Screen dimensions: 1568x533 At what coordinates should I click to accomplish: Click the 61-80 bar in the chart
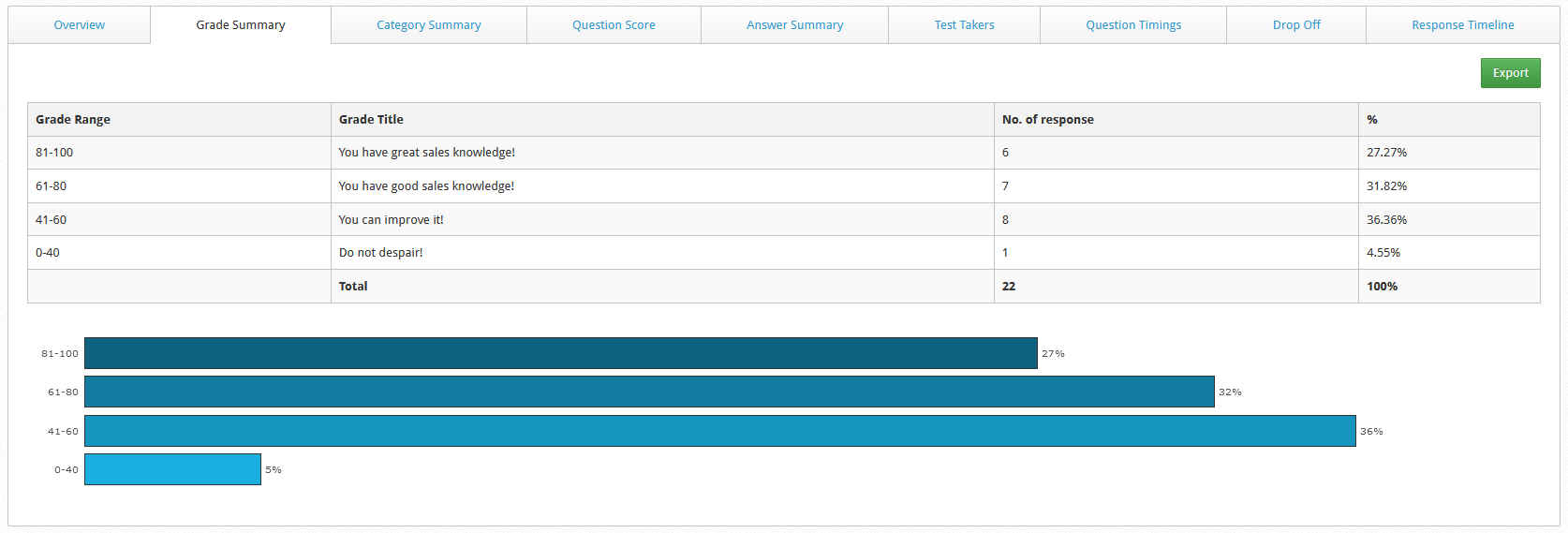coord(649,392)
